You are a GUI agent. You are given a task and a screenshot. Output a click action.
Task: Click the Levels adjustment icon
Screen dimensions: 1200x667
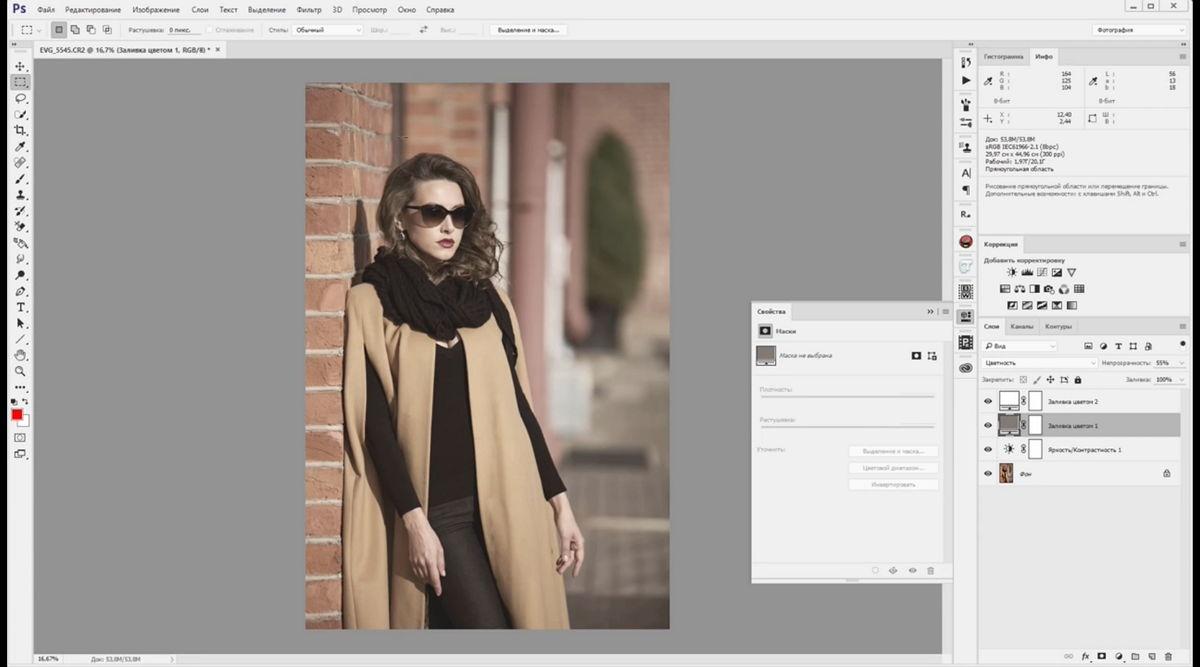(x=1026, y=272)
